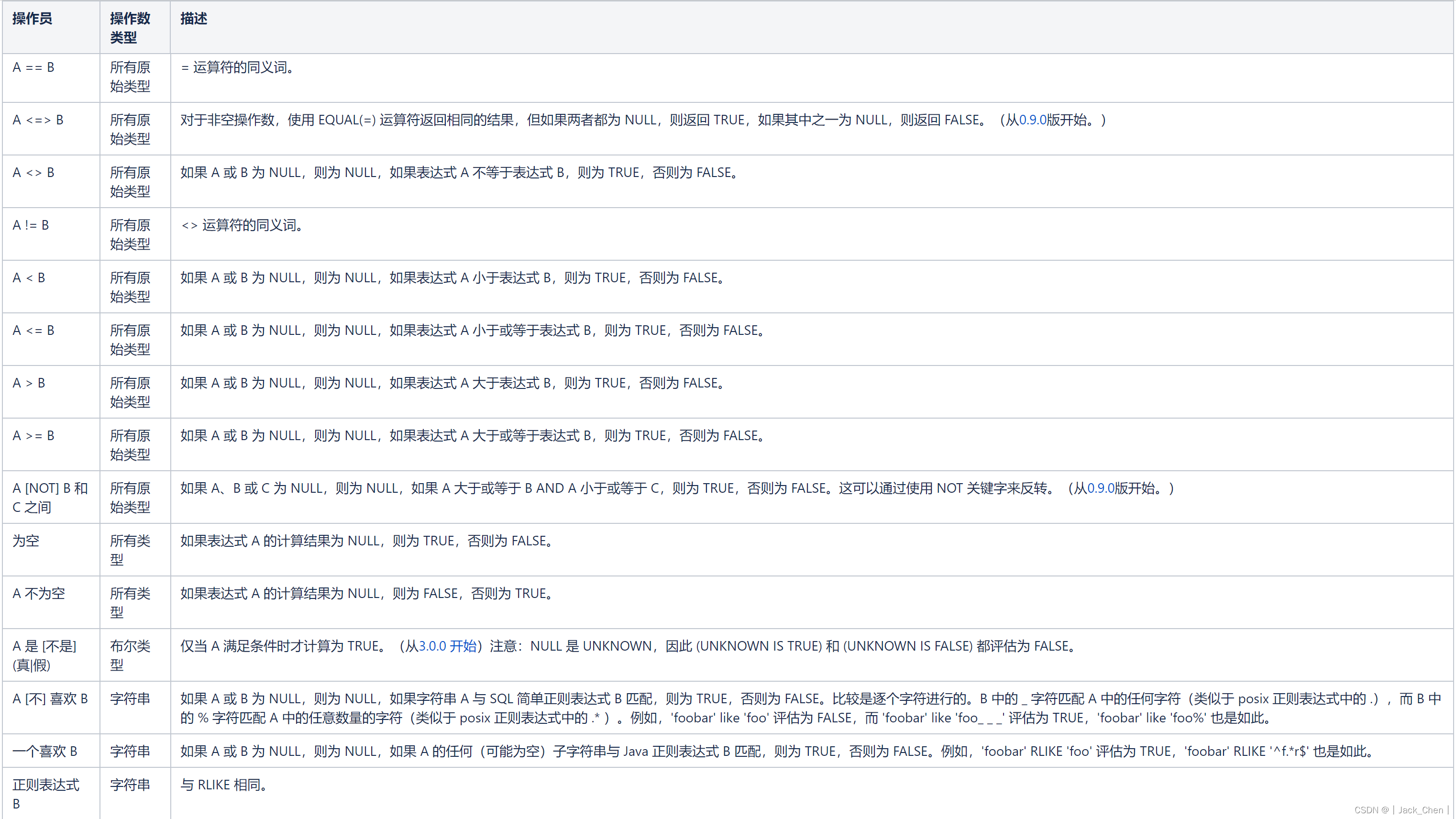Click the description in the A <> B row
1456x819 pixels.
click(x=460, y=172)
